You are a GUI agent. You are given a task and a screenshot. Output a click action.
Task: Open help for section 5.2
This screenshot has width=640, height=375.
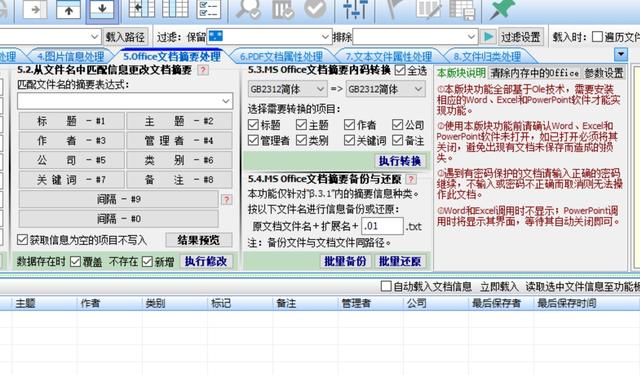[x=203, y=70]
